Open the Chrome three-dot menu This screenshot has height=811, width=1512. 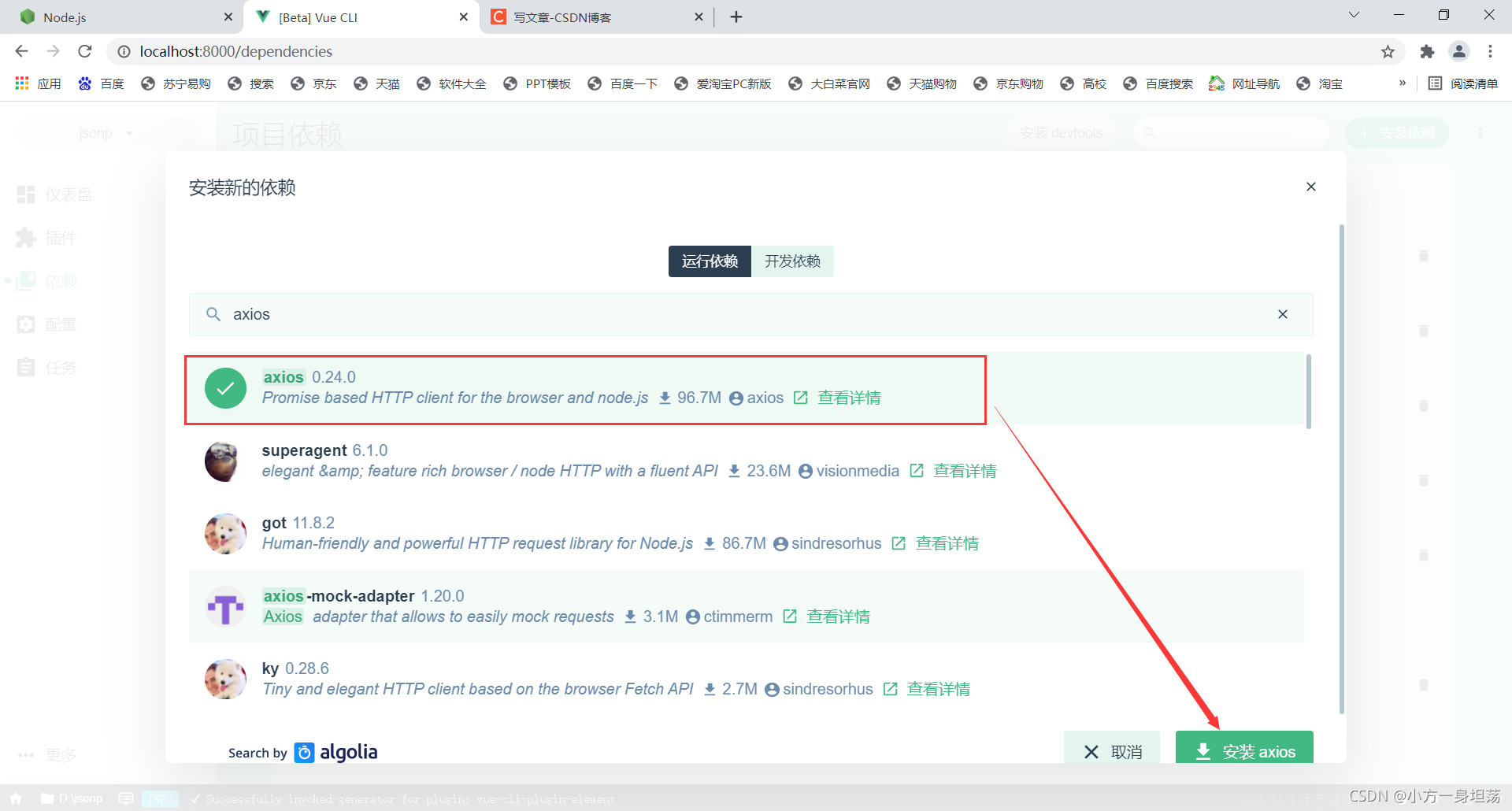[x=1490, y=51]
